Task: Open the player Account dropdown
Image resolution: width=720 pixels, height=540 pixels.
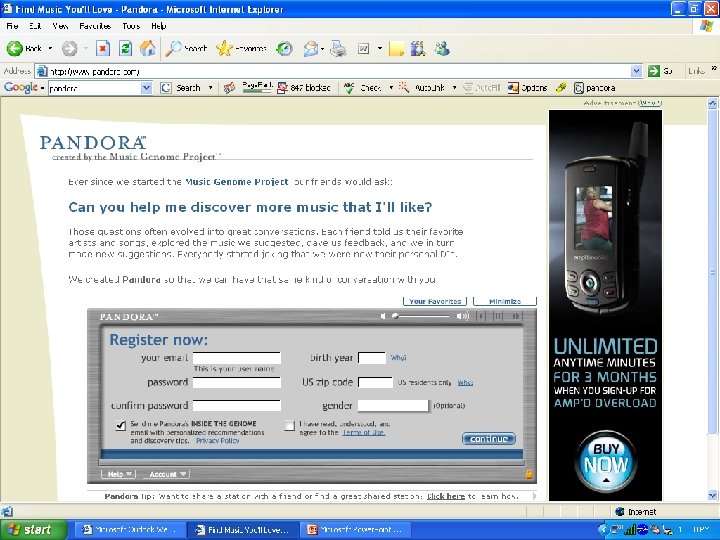Action: point(167,474)
